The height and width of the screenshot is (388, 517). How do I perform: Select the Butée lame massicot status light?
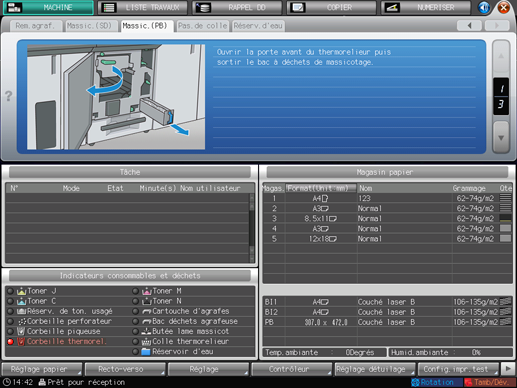135,332
